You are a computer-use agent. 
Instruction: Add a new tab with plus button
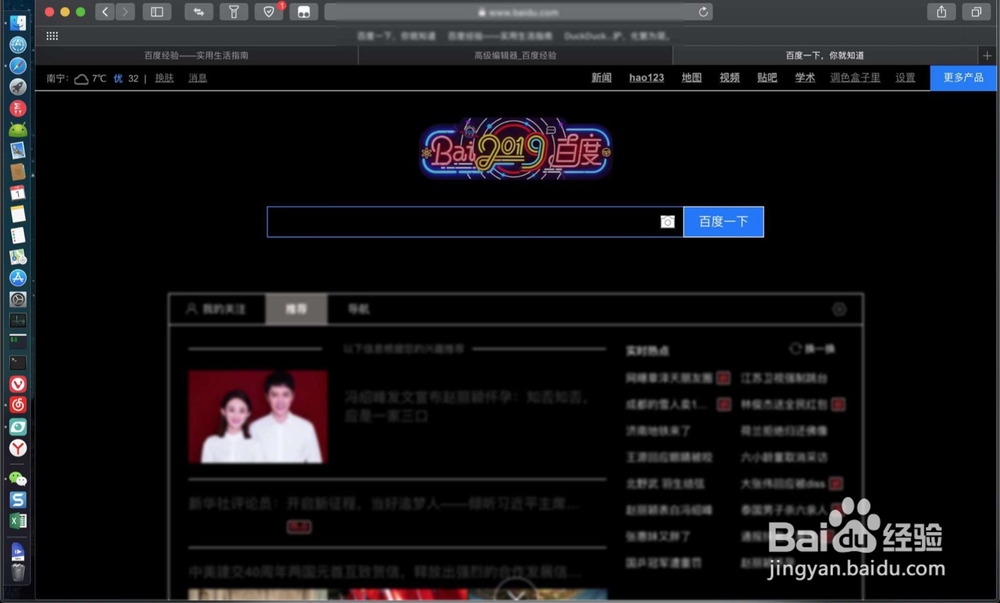987,55
